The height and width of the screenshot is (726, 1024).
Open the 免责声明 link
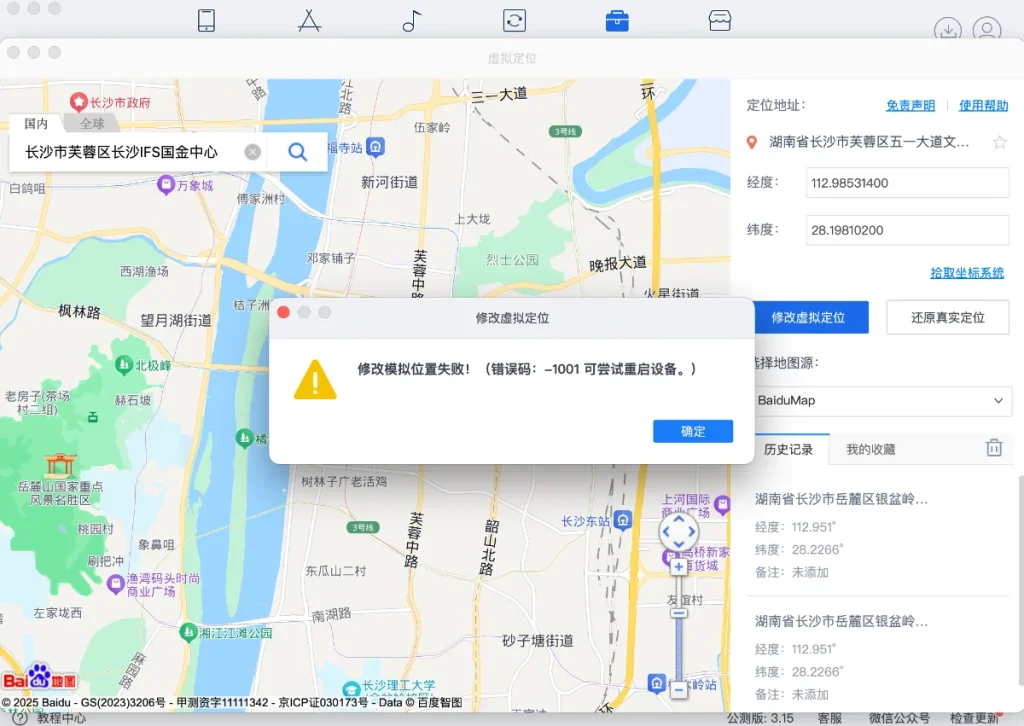(x=910, y=105)
